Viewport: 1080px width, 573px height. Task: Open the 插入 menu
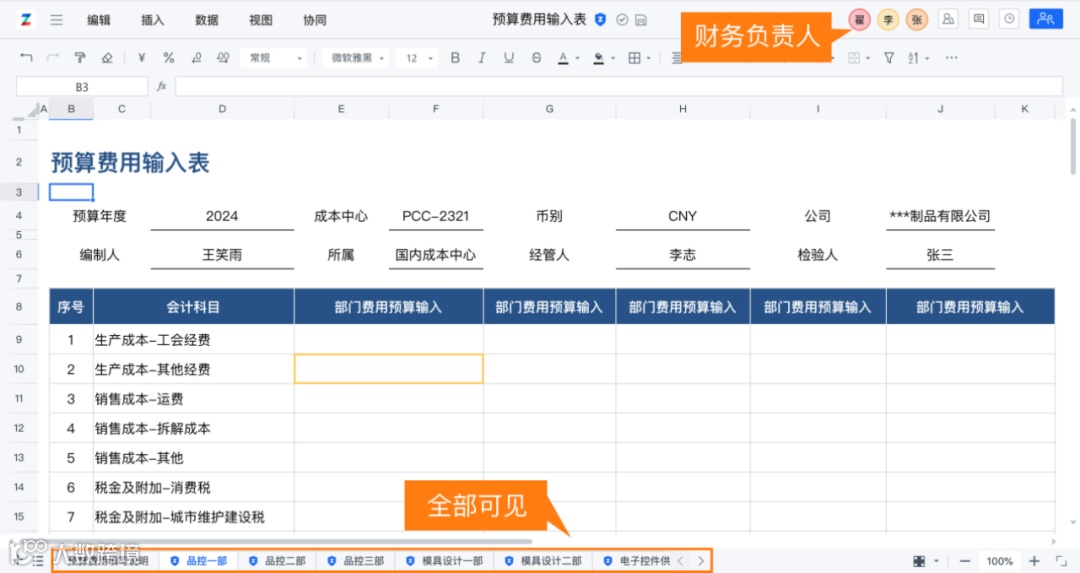point(152,20)
